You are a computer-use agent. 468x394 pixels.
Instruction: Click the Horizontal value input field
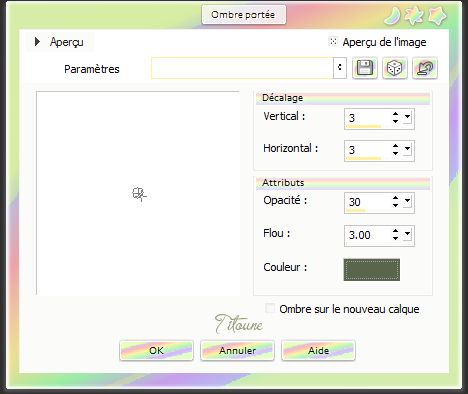click(x=368, y=150)
